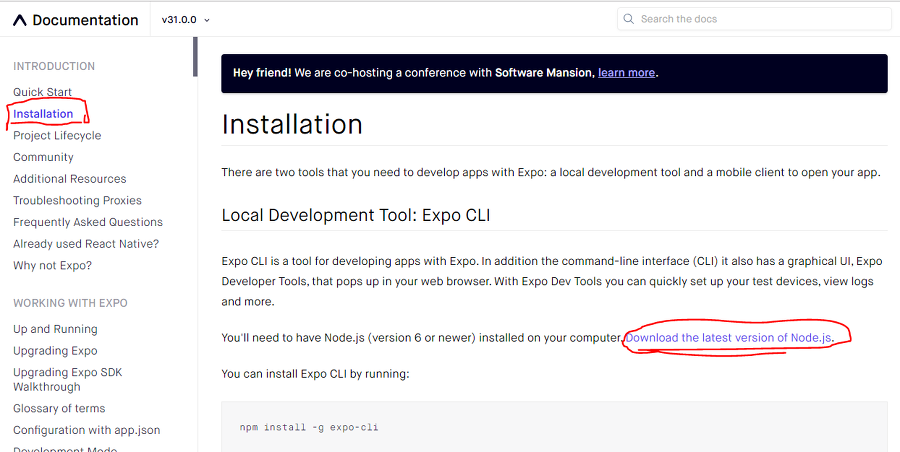The height and width of the screenshot is (452, 900).
Task: Click the Installation page heading
Action: click(x=292, y=124)
